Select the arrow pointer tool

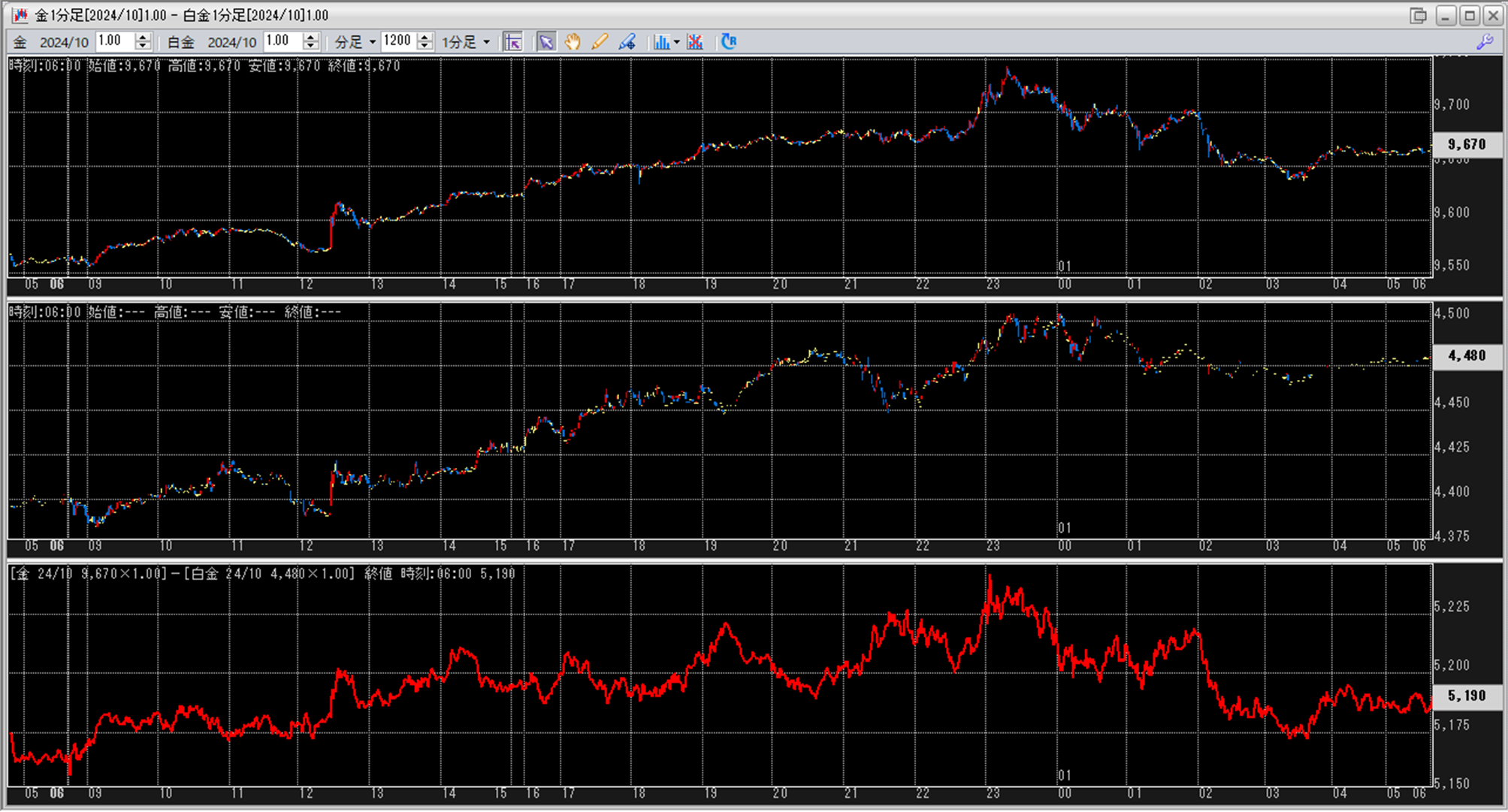(x=546, y=42)
